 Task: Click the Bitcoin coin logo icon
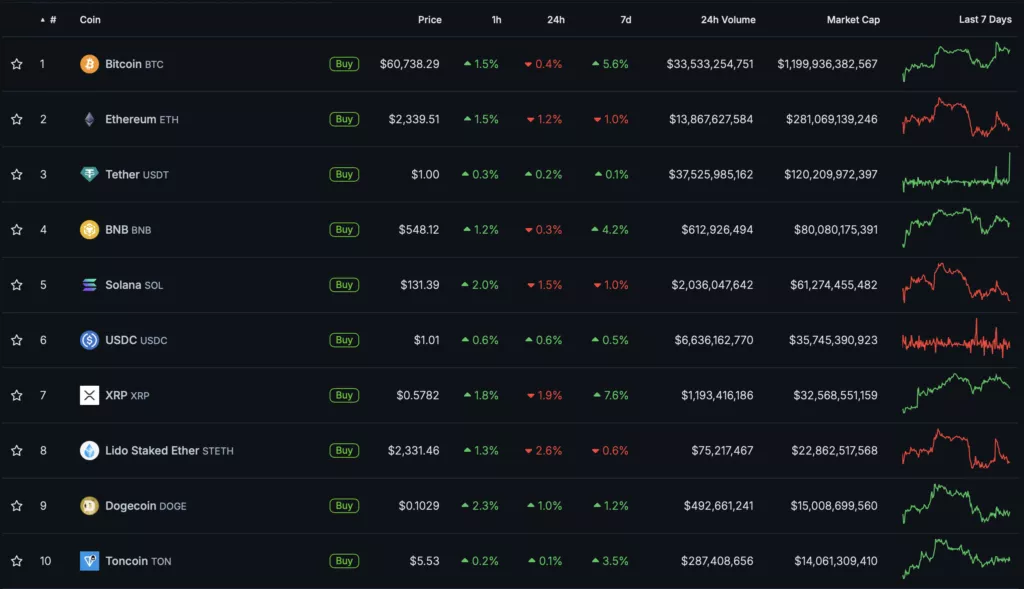[x=89, y=64]
